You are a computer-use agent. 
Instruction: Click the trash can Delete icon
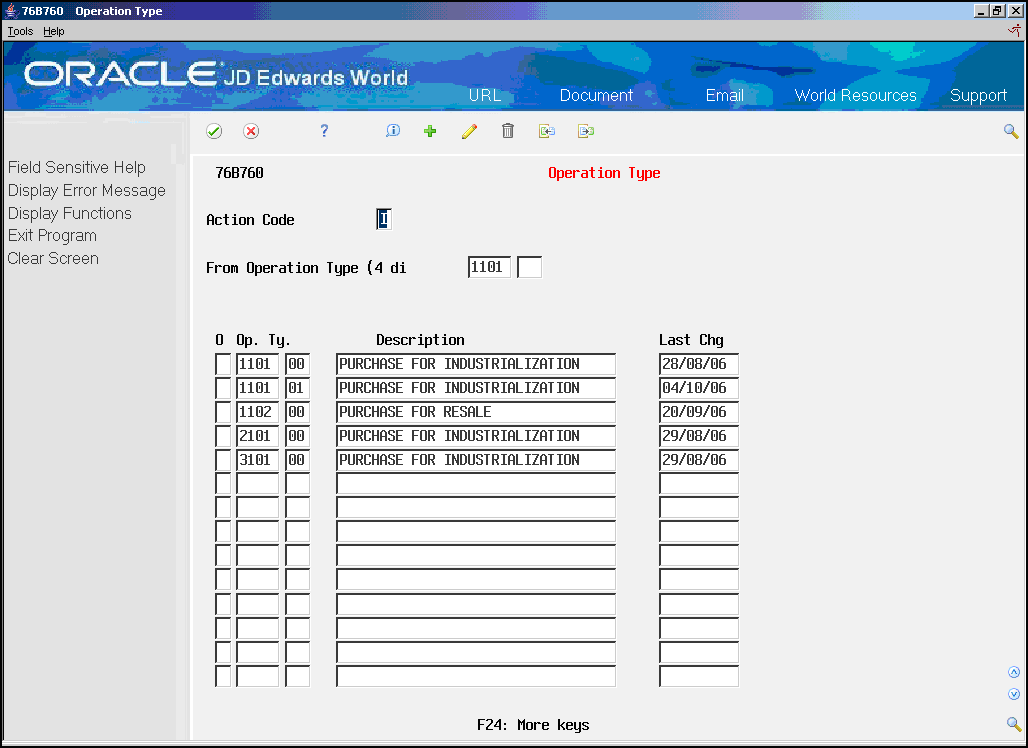tap(507, 131)
